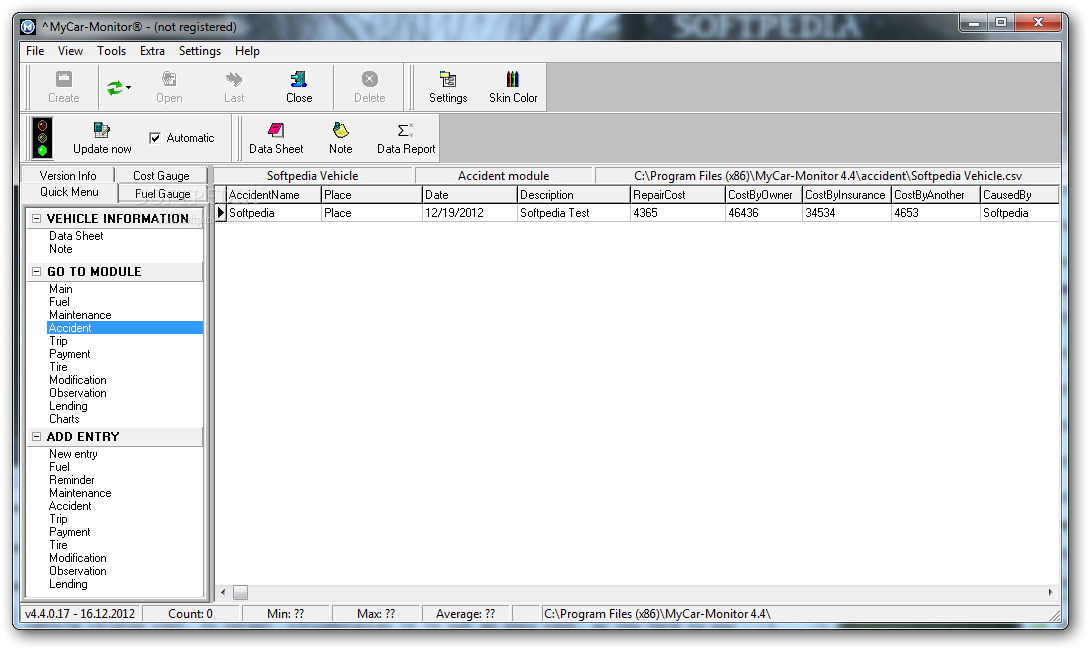The image size is (1089, 650).
Task: Open the Skin Color chooser
Action: tap(513, 87)
